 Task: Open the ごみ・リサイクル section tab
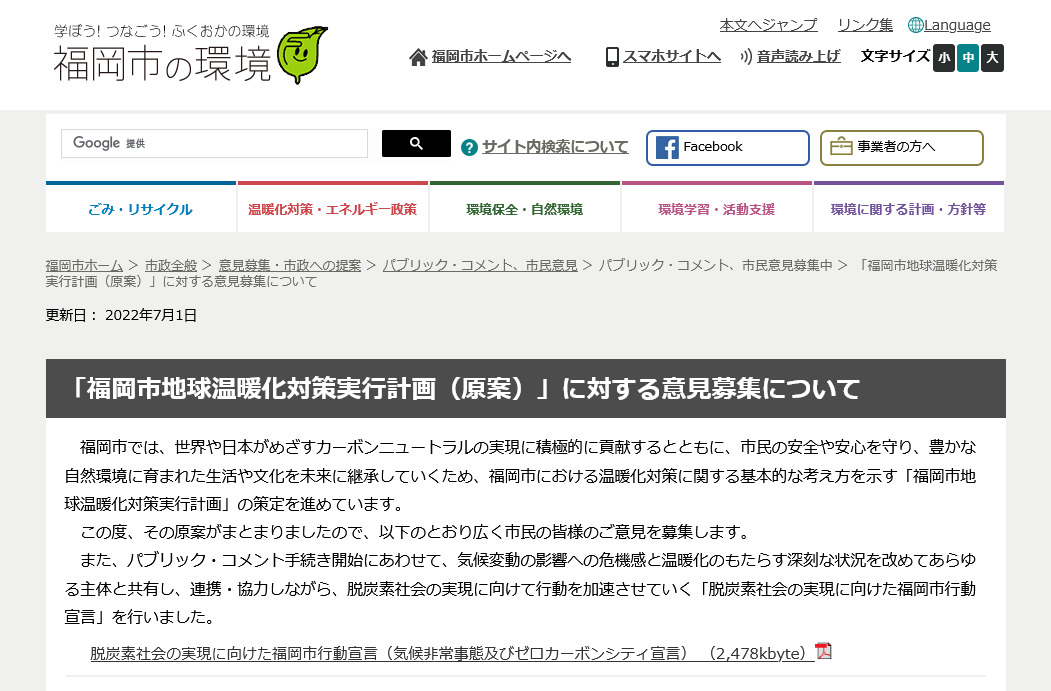pos(140,206)
